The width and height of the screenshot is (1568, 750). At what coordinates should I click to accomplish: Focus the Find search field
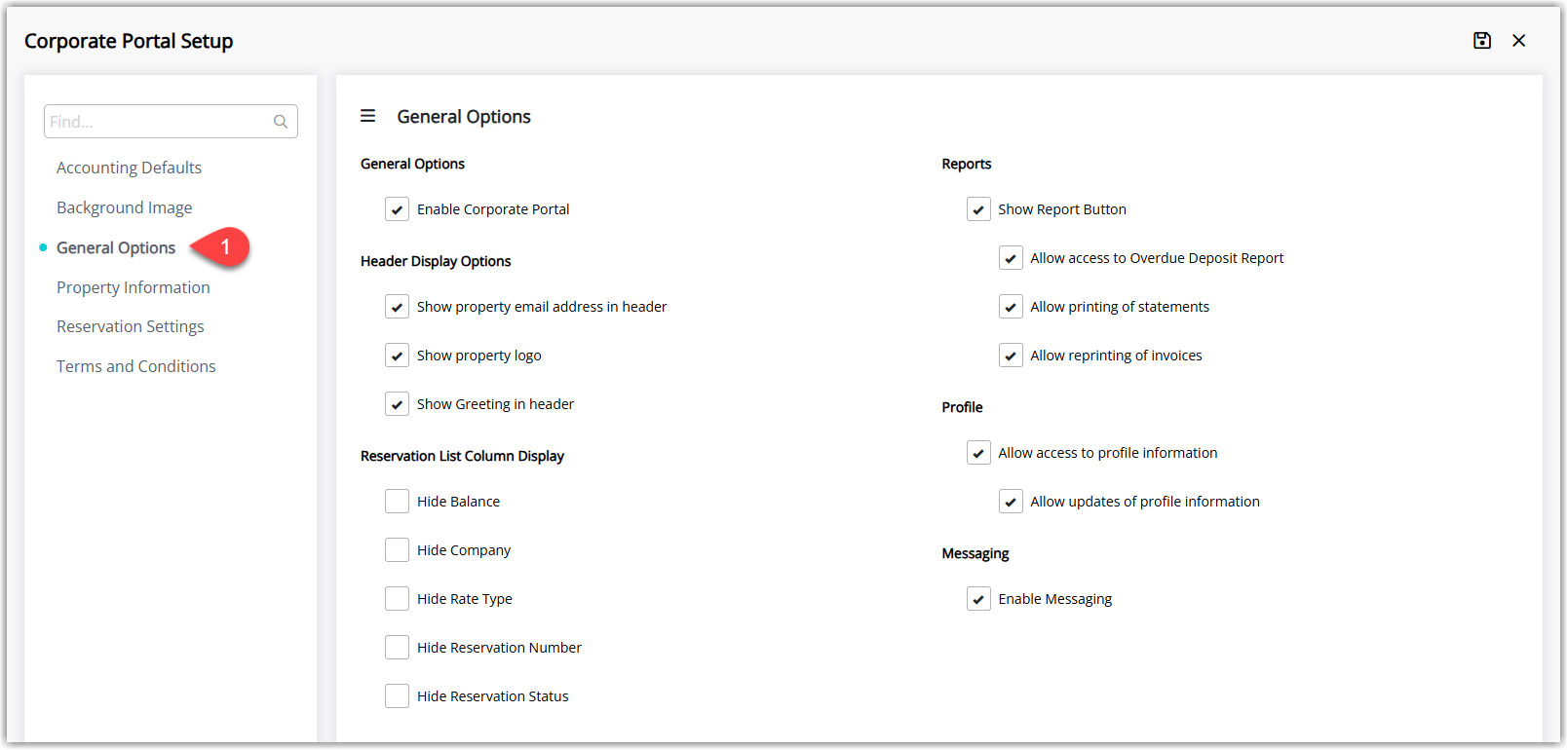(171, 122)
